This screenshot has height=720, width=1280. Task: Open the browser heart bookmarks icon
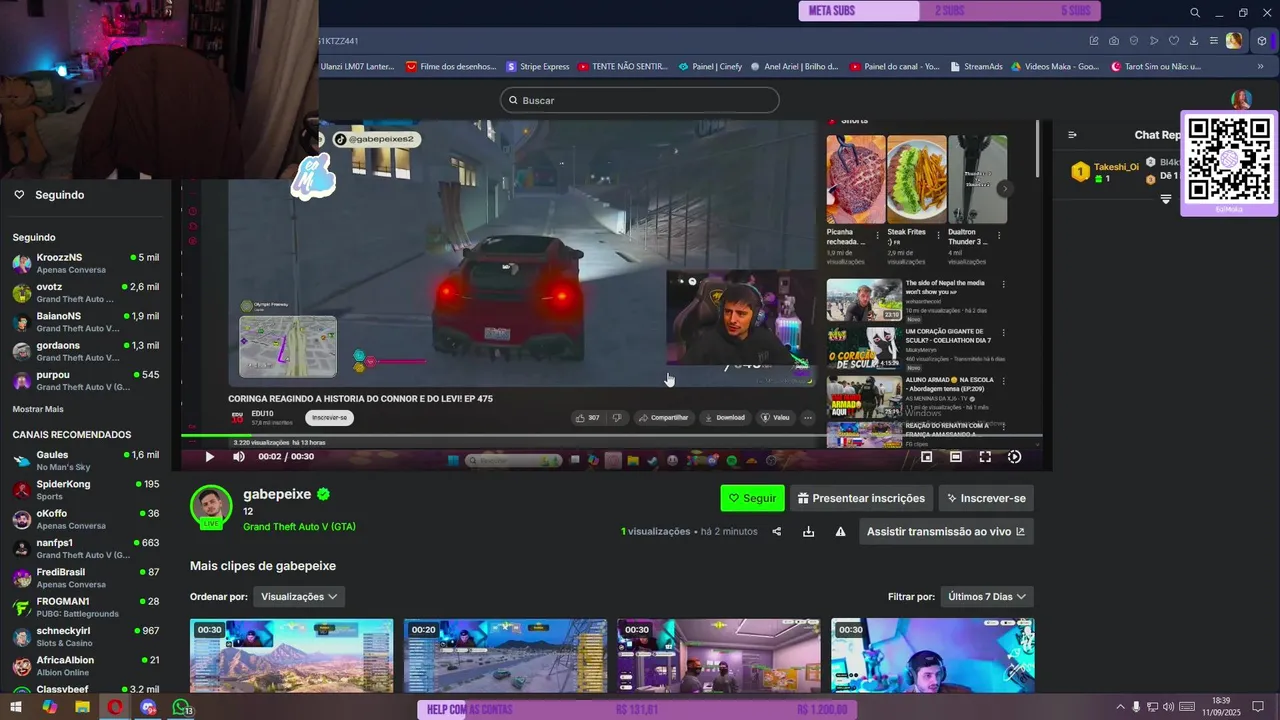[1174, 41]
